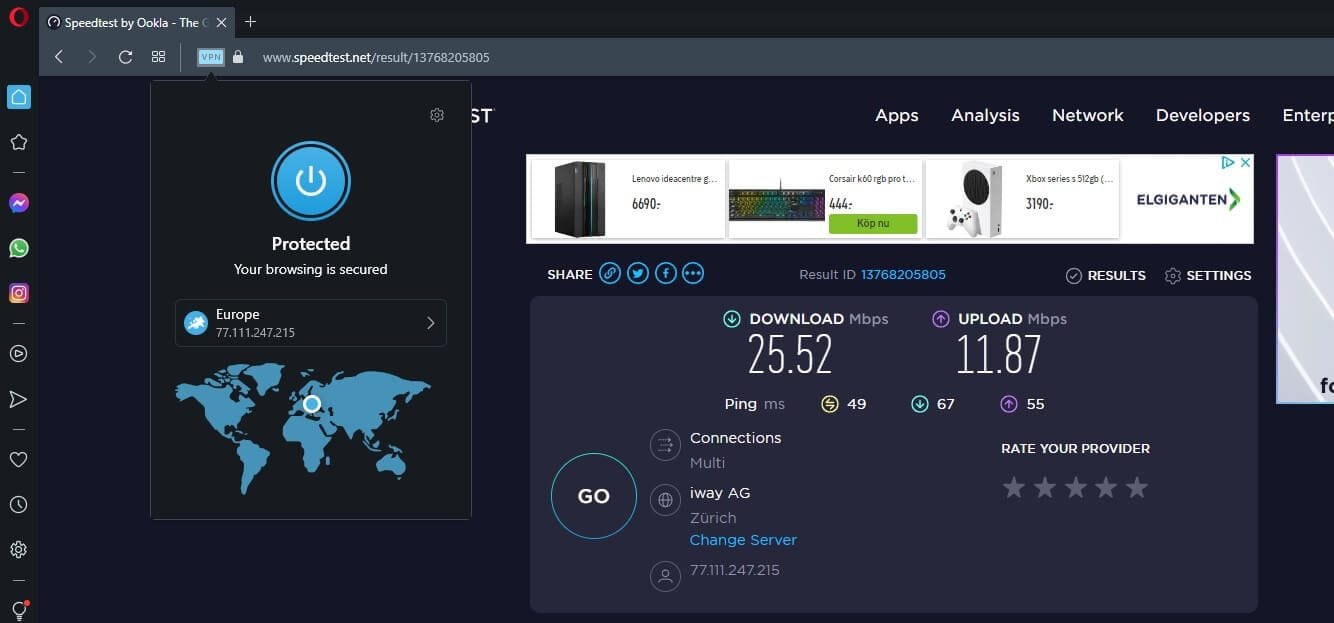The image size is (1334, 623).
Task: Open Result ID 13768205805 link
Action: tap(903, 274)
